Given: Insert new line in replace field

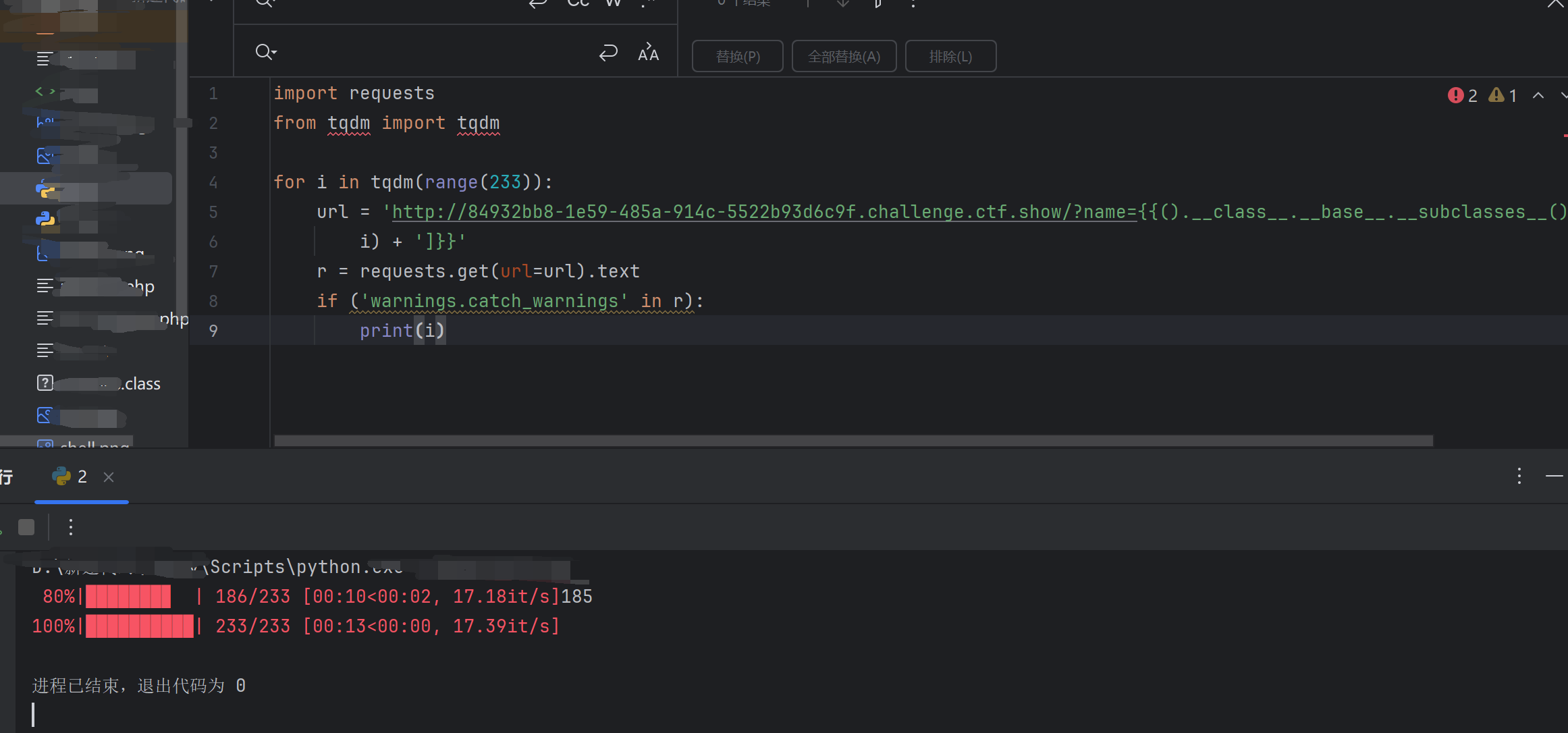Looking at the screenshot, I should pyautogui.click(x=608, y=53).
